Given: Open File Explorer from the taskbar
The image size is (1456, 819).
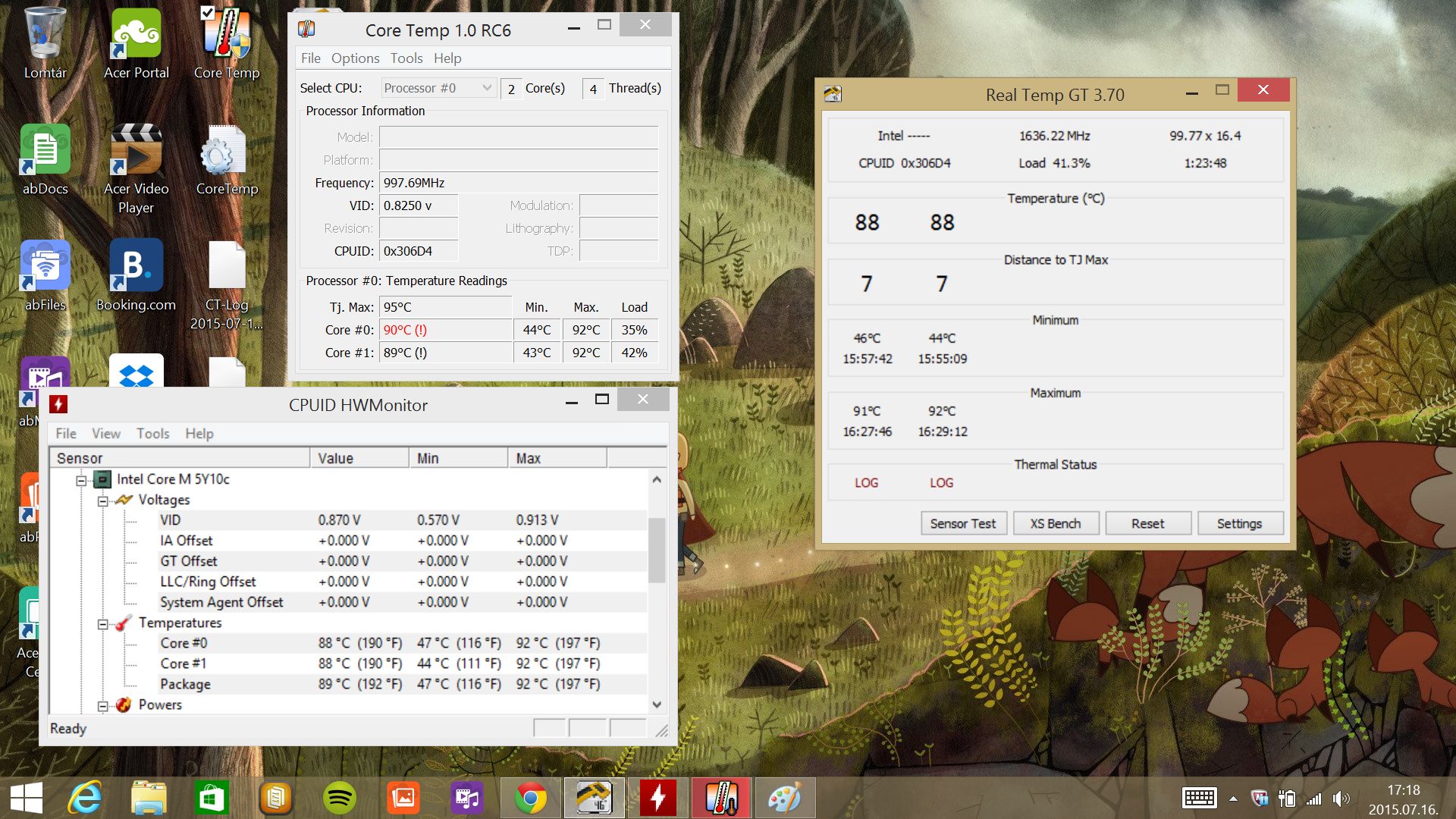Looking at the screenshot, I should pos(149,798).
